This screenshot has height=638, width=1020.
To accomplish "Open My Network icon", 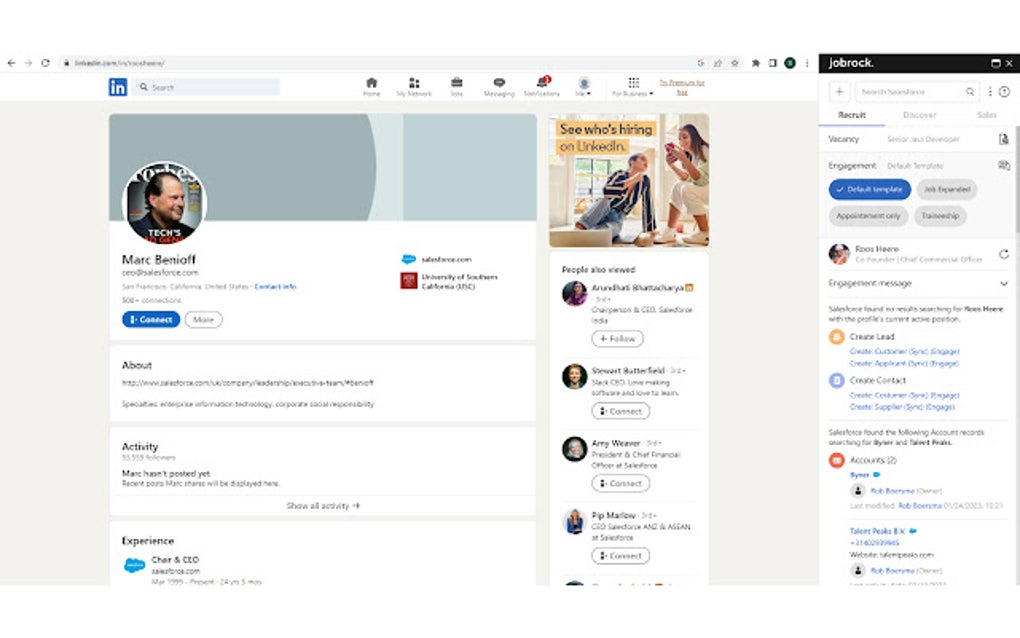I will point(414,83).
